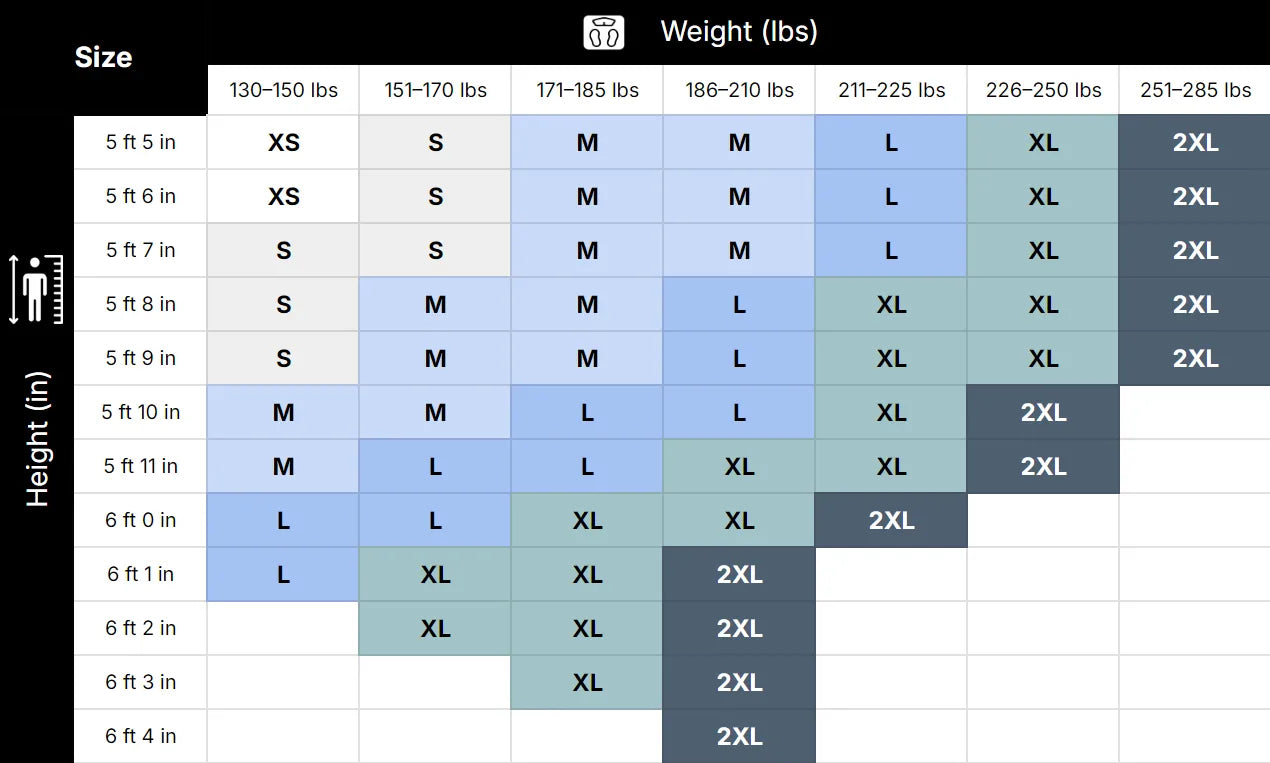Choose the 2XL cell in 6 ft 0 in row

(x=891, y=520)
